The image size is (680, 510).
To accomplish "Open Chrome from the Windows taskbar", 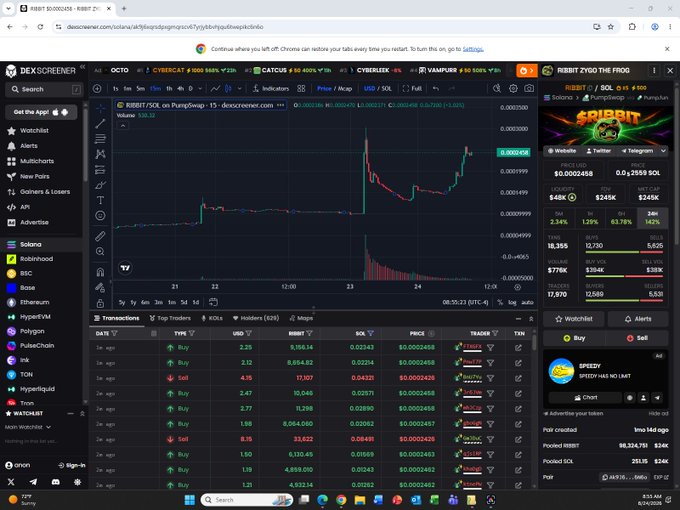I will click(341, 500).
